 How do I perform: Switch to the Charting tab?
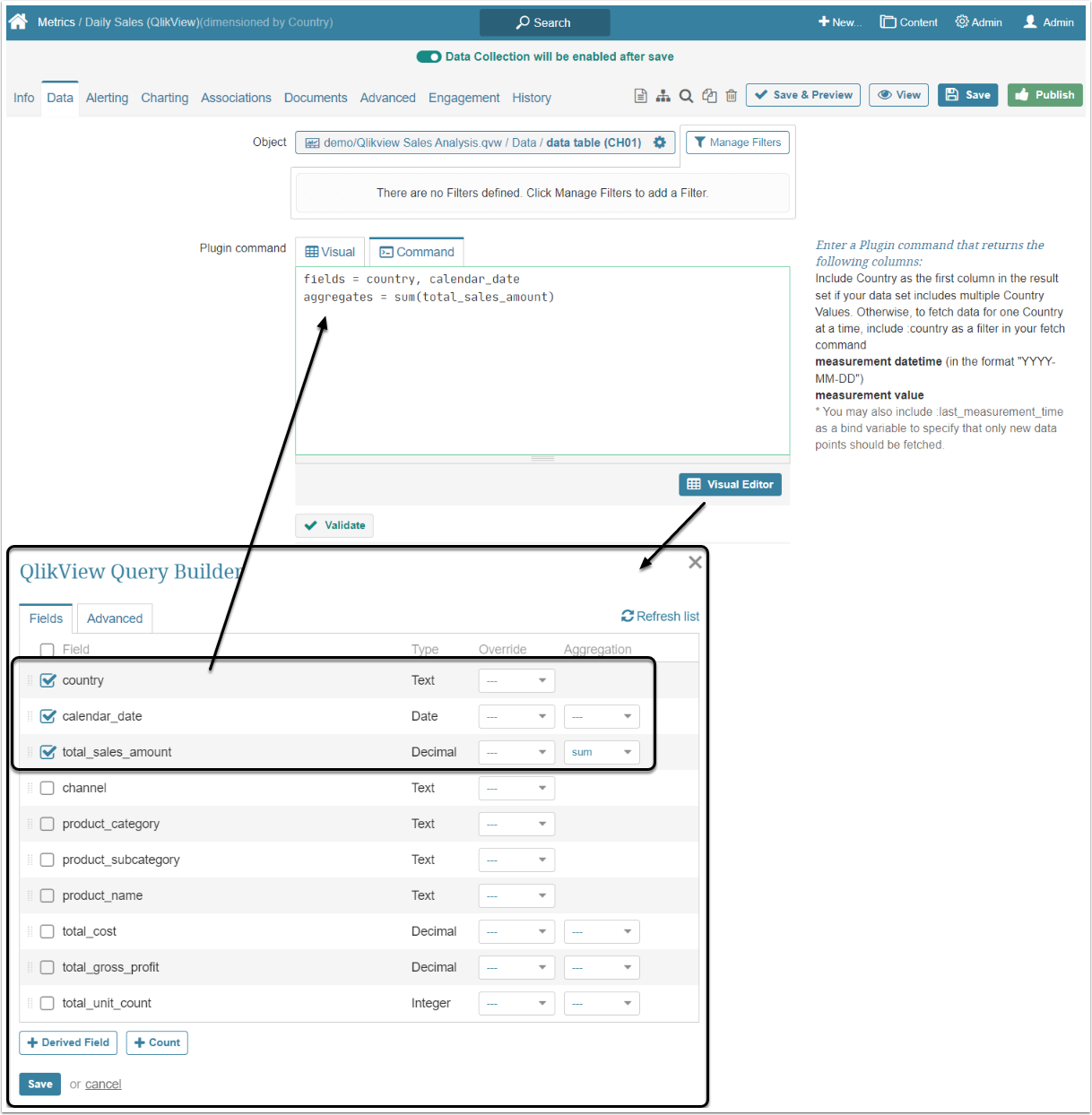pyautogui.click(x=165, y=98)
